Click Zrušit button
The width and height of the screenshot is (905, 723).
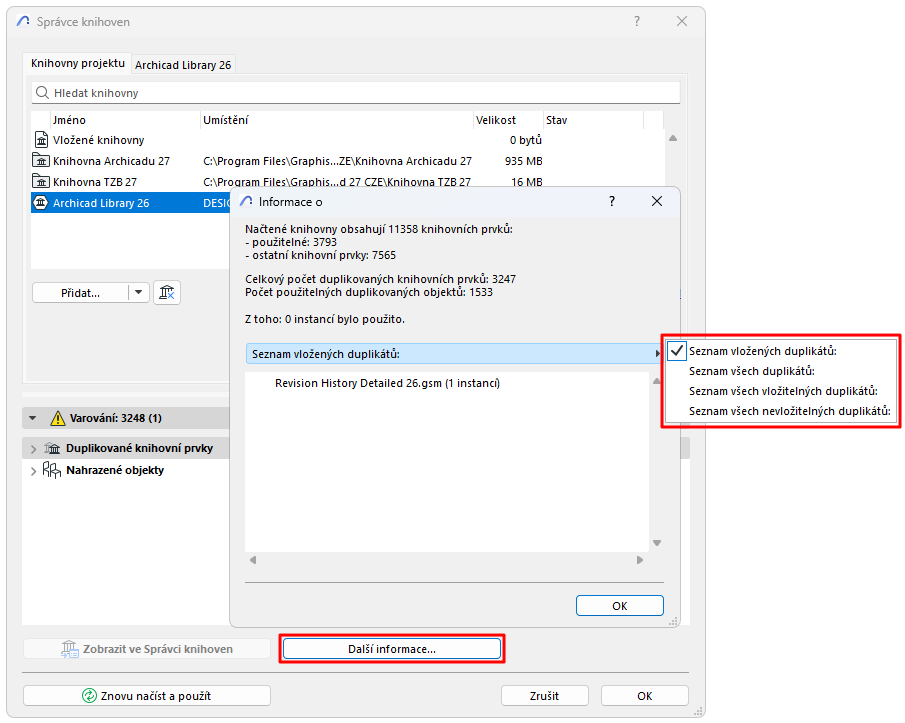tap(544, 695)
